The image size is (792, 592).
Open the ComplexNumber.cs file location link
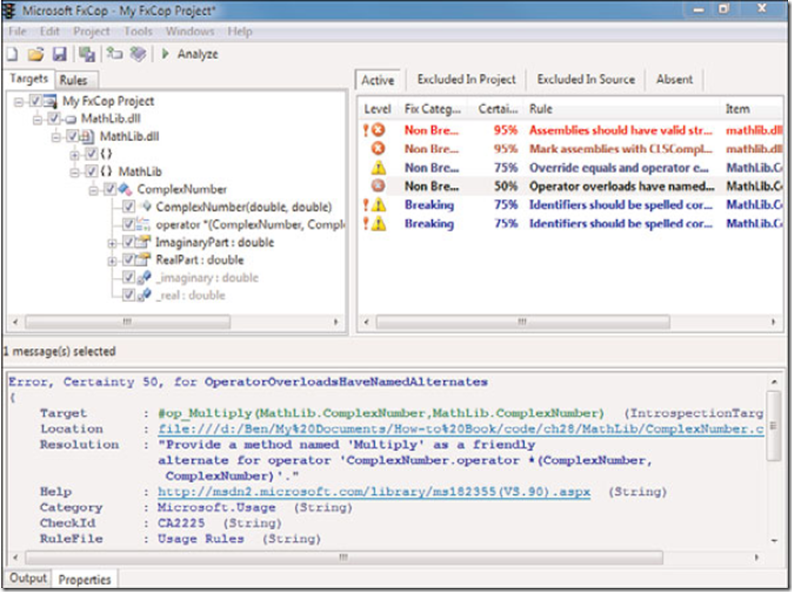(461, 429)
